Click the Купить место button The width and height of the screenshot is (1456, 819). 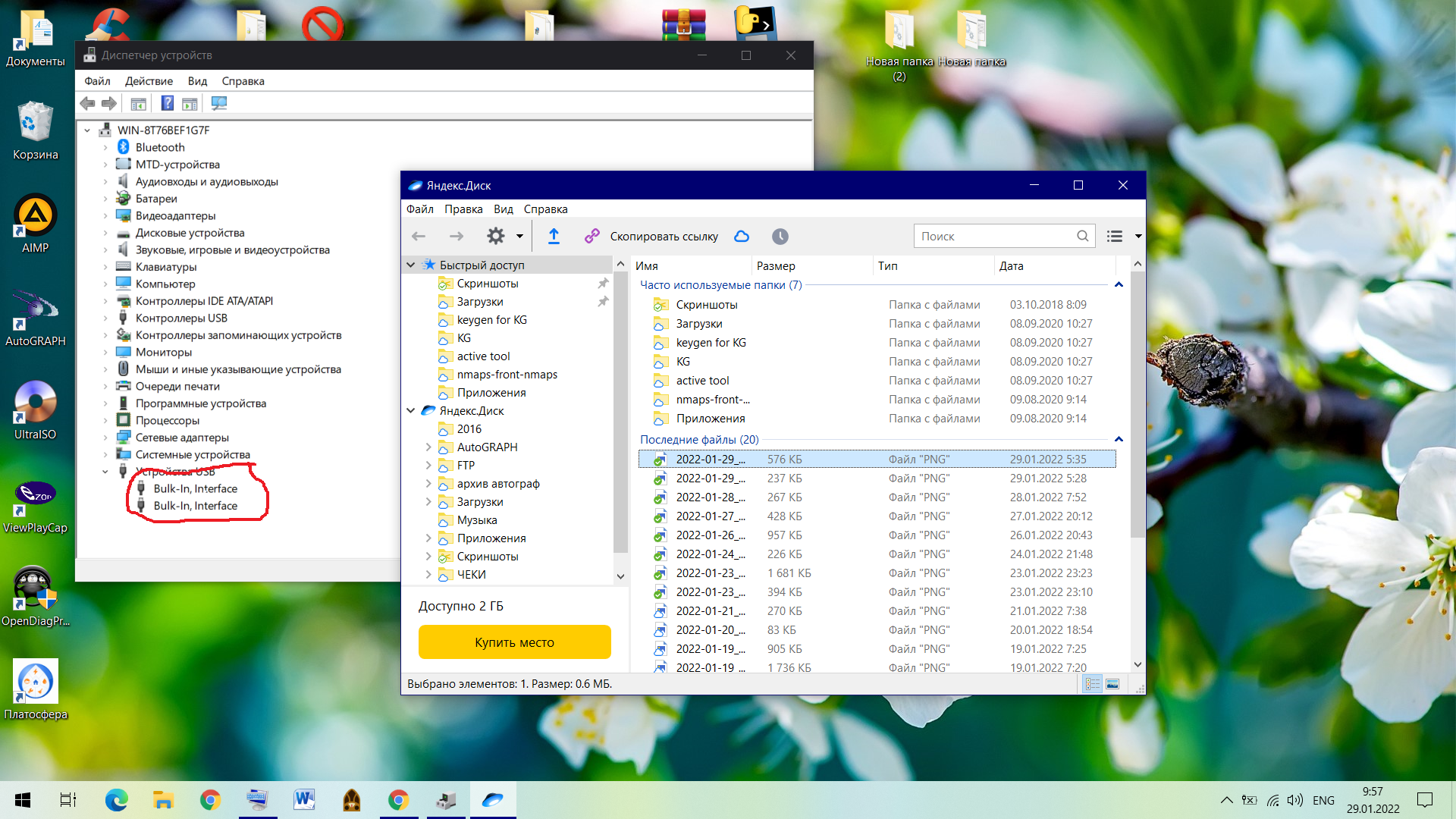514,642
